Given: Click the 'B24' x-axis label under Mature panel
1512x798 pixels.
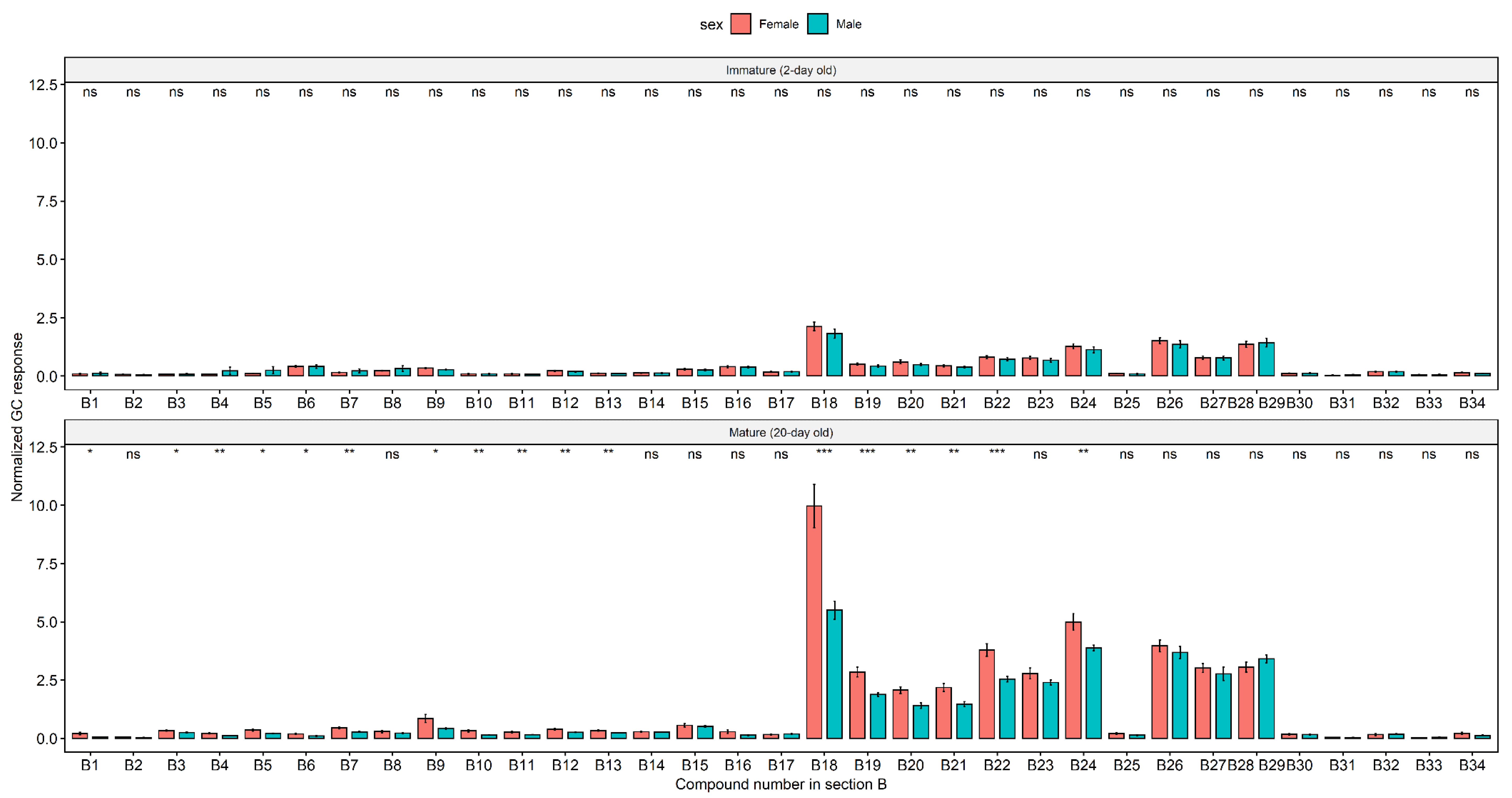Looking at the screenshot, I should 1083,765.
